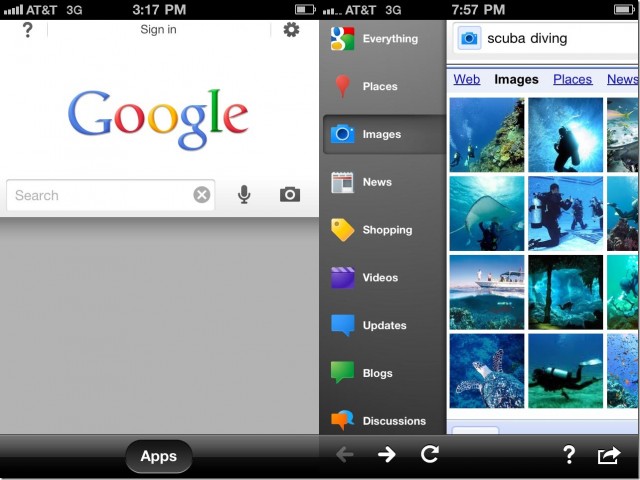
Task: Open help in bottom toolbar
Action: pyautogui.click(x=569, y=454)
